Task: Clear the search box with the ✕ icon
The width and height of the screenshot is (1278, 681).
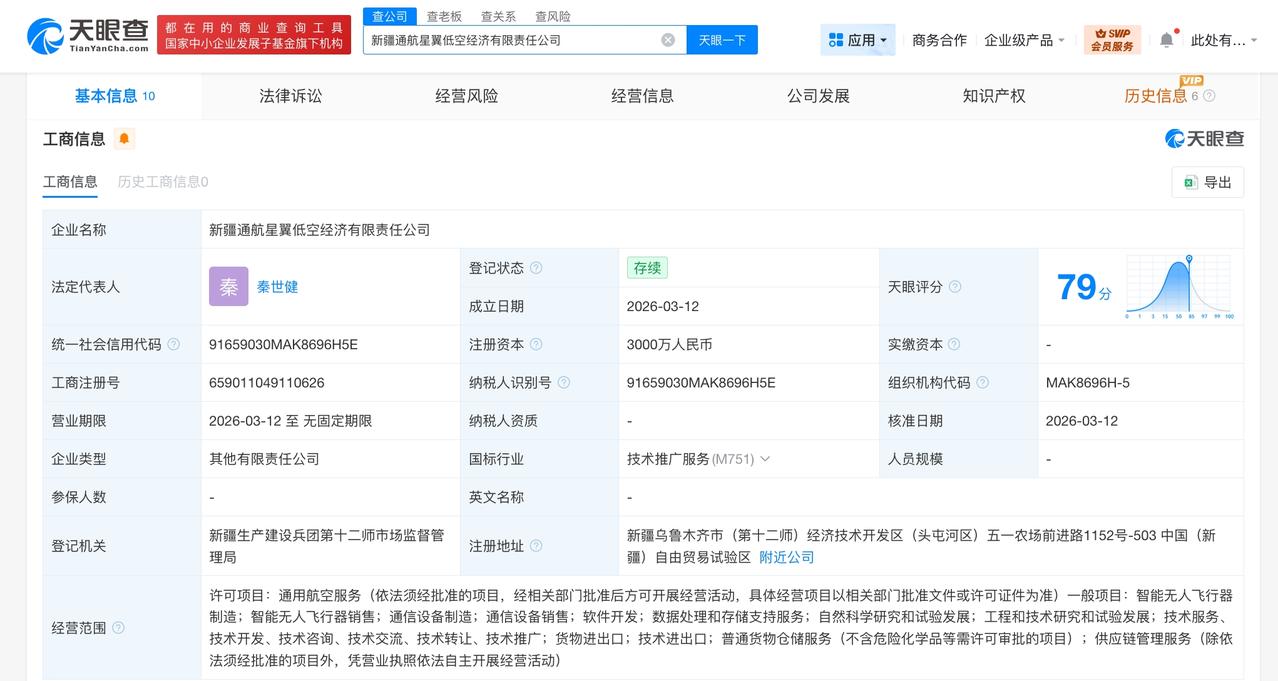Action: (666, 39)
